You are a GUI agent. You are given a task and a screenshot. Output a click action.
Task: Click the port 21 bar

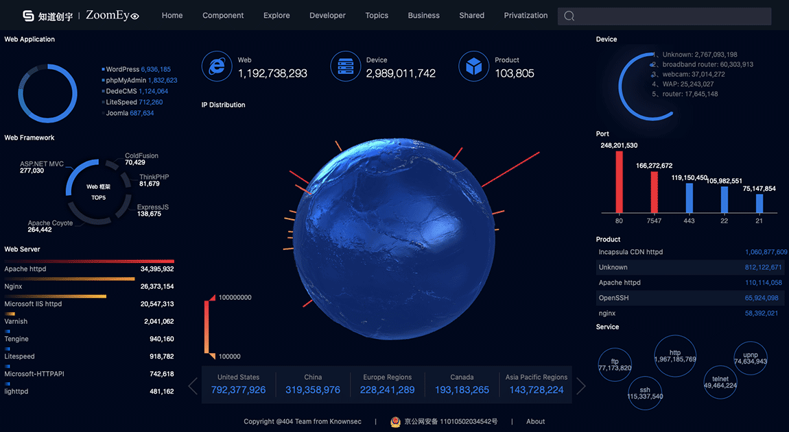pos(759,204)
